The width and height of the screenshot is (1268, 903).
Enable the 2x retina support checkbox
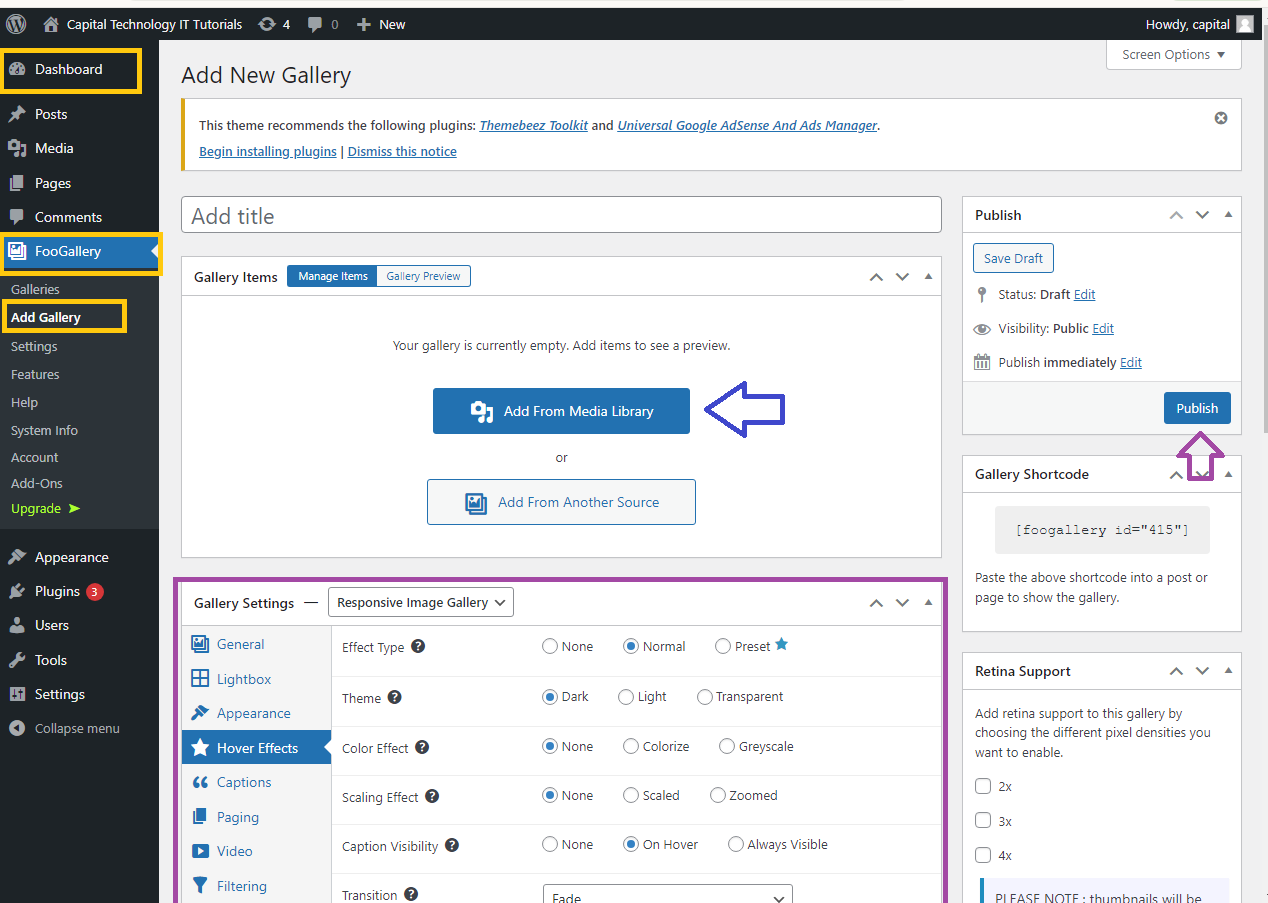983,786
